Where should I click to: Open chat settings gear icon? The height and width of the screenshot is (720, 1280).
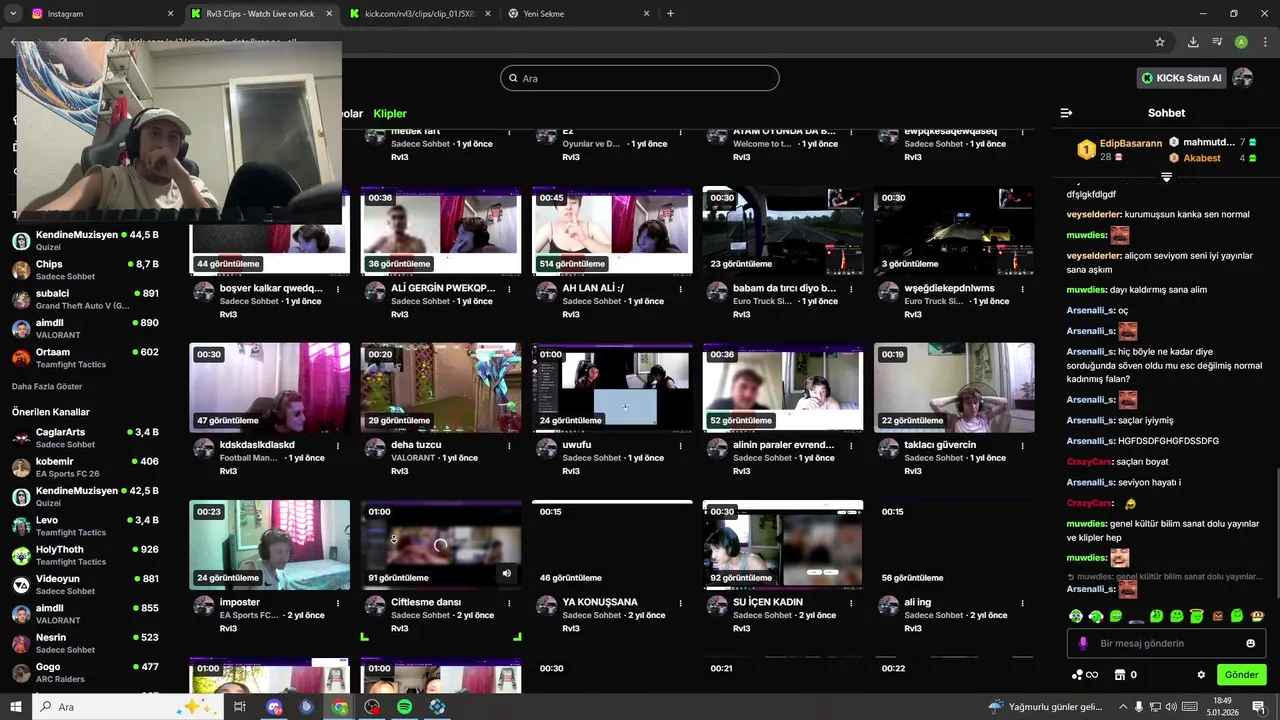(x=1201, y=675)
